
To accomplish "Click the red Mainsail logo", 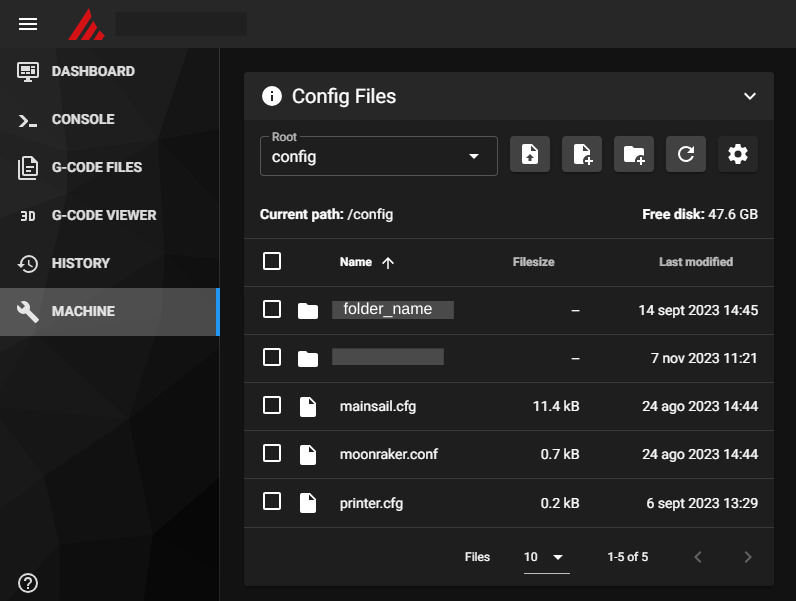I will point(86,24).
